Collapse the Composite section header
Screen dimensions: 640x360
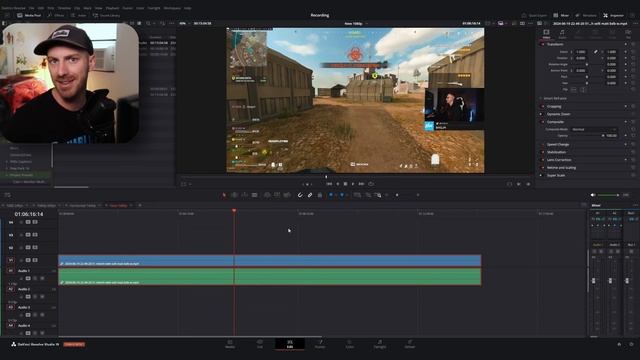555,122
